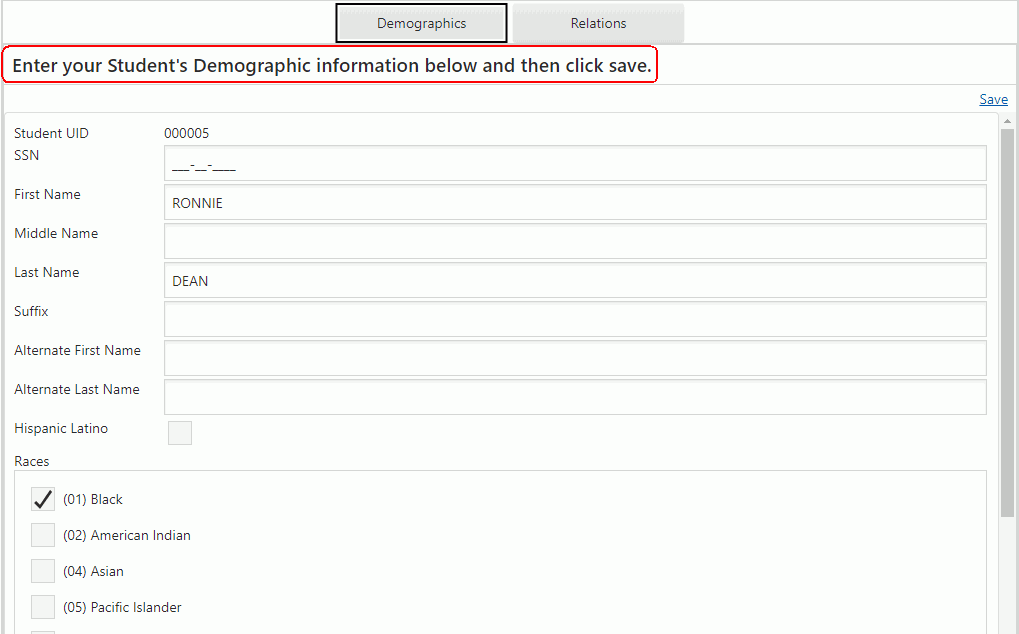
Task: Click the Last Name field containing DEAN
Action: (575, 280)
